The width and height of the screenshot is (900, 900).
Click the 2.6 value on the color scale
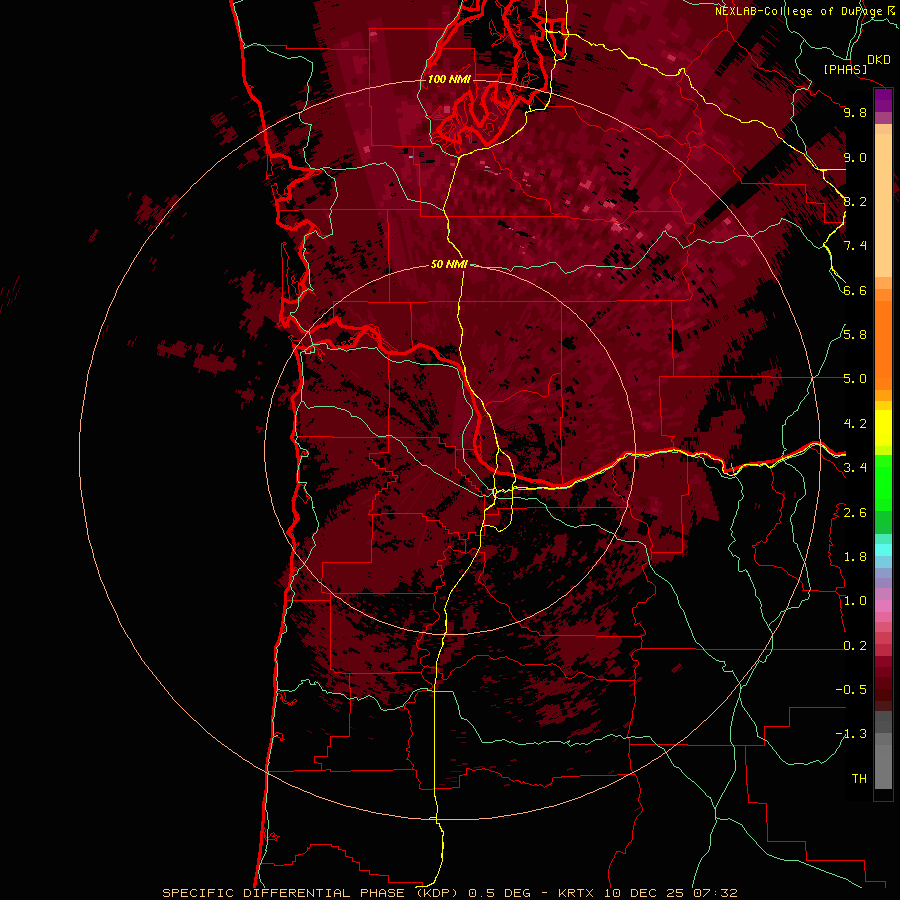[x=855, y=513]
